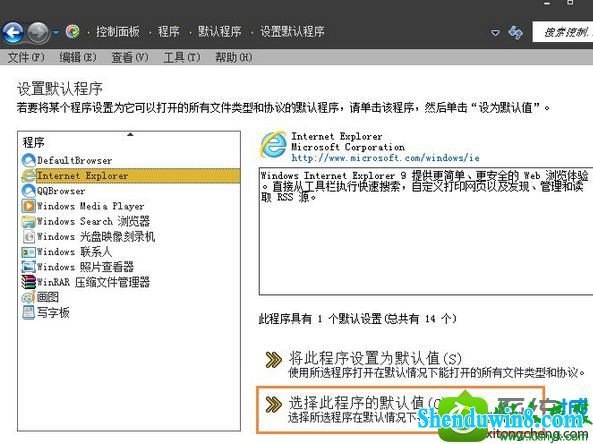This screenshot has height=444, width=593.
Task: Open the 编辑(E) menu
Action: click(x=78, y=57)
